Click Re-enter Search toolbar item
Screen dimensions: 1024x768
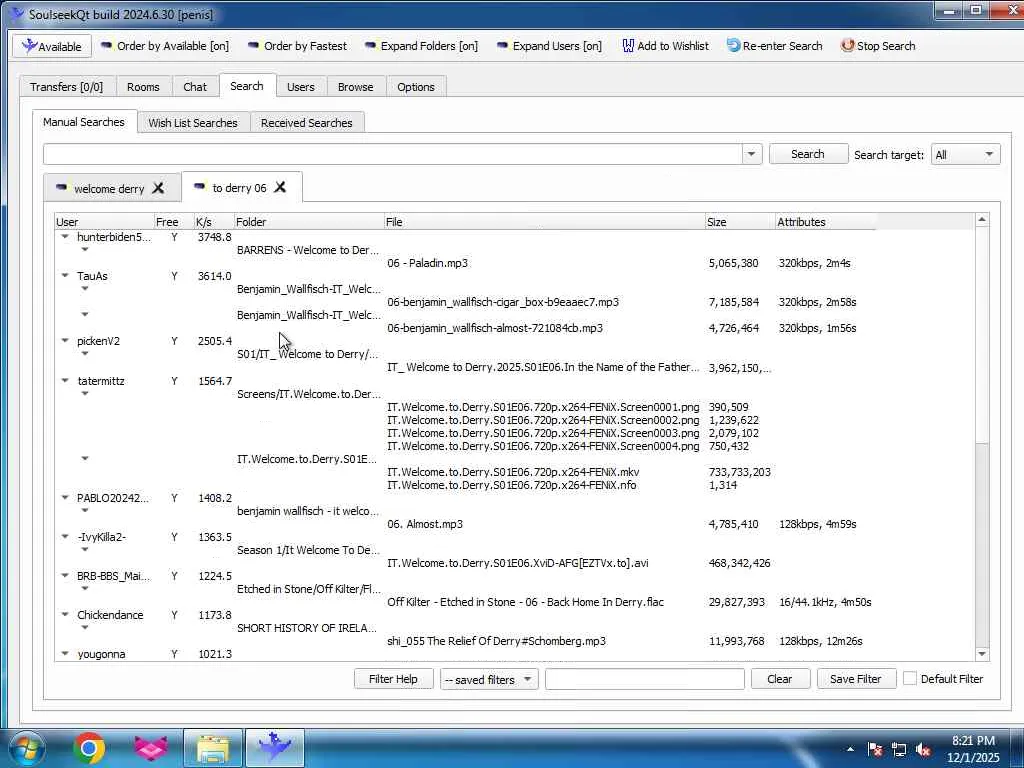coord(775,46)
